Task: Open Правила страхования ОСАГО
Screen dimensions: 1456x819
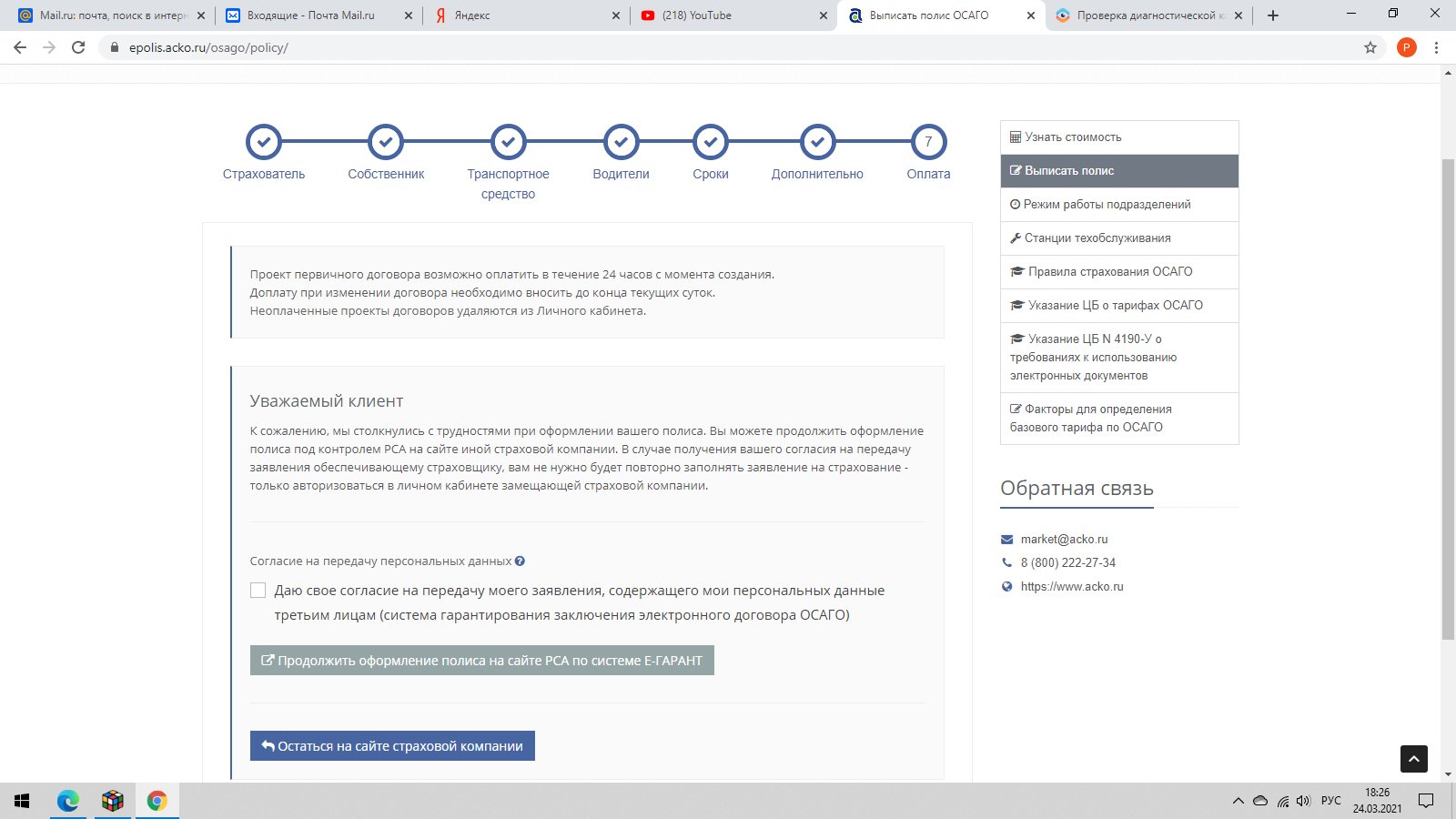Action: [x=1119, y=272]
